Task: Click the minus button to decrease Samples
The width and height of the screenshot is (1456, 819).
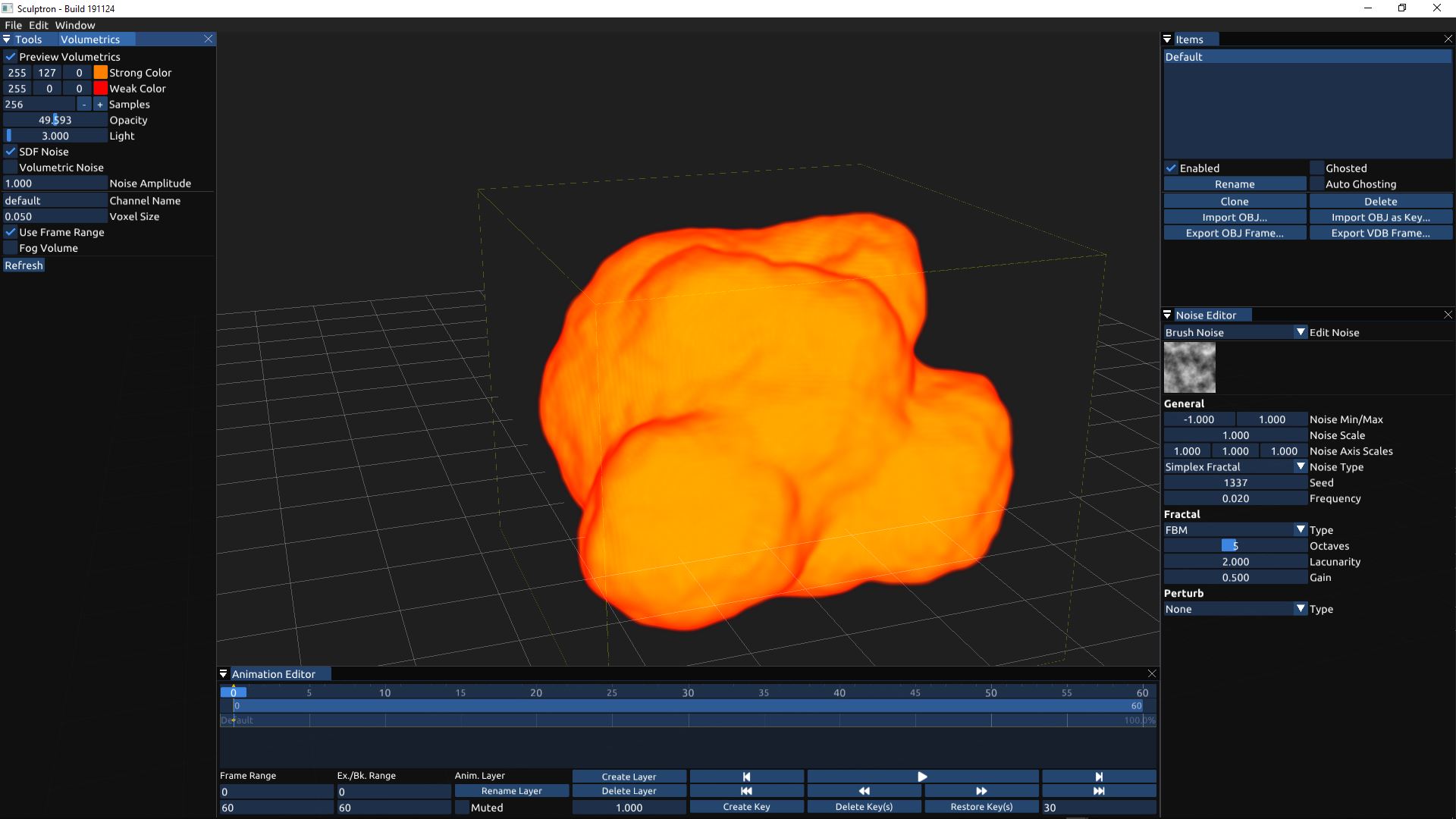Action: click(x=84, y=105)
